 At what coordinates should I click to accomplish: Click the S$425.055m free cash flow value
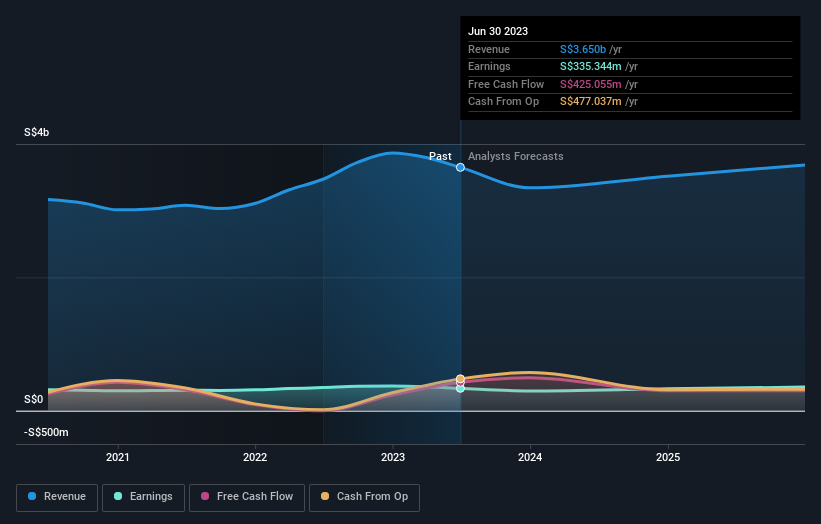[x=591, y=84]
